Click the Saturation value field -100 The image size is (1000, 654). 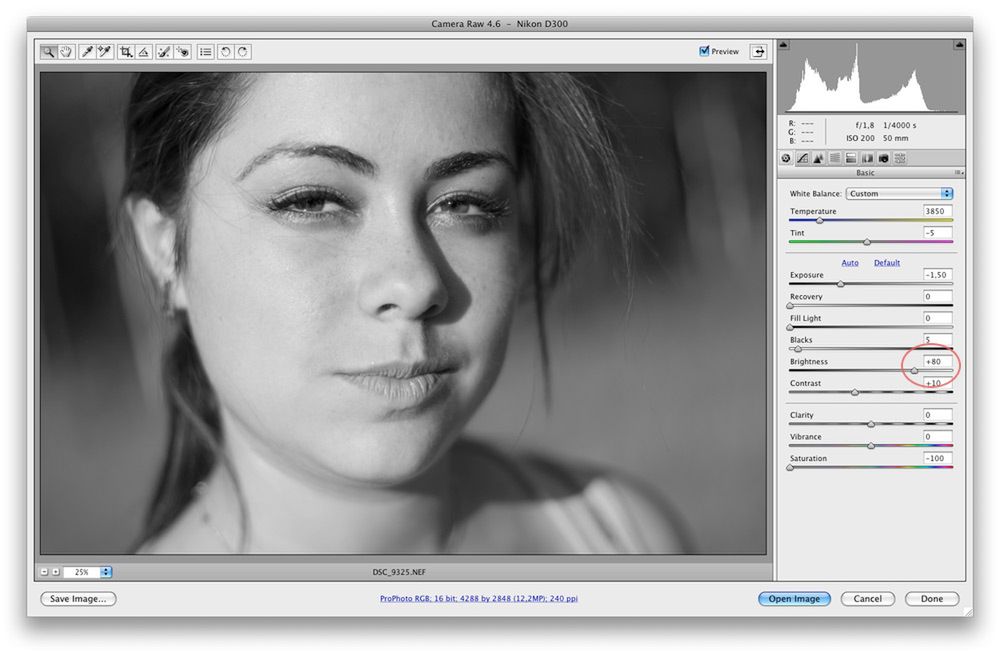(938, 459)
